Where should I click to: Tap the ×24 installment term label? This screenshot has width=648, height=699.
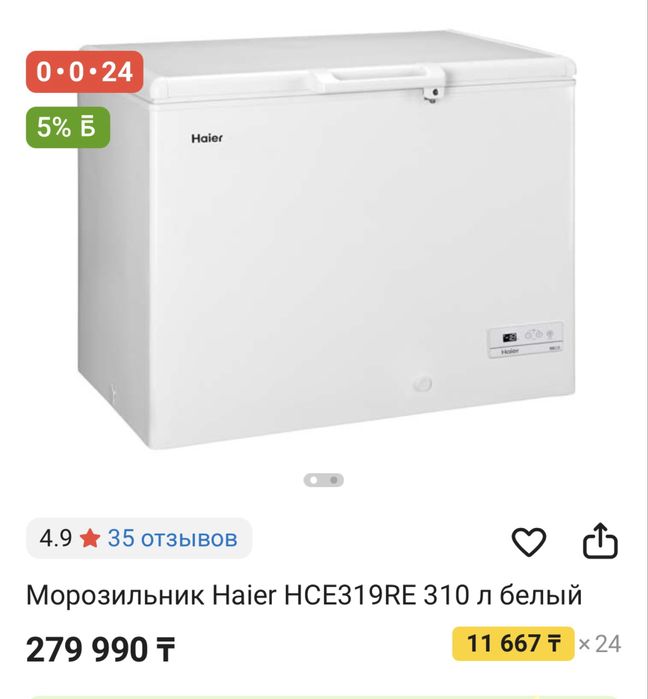click(x=599, y=644)
